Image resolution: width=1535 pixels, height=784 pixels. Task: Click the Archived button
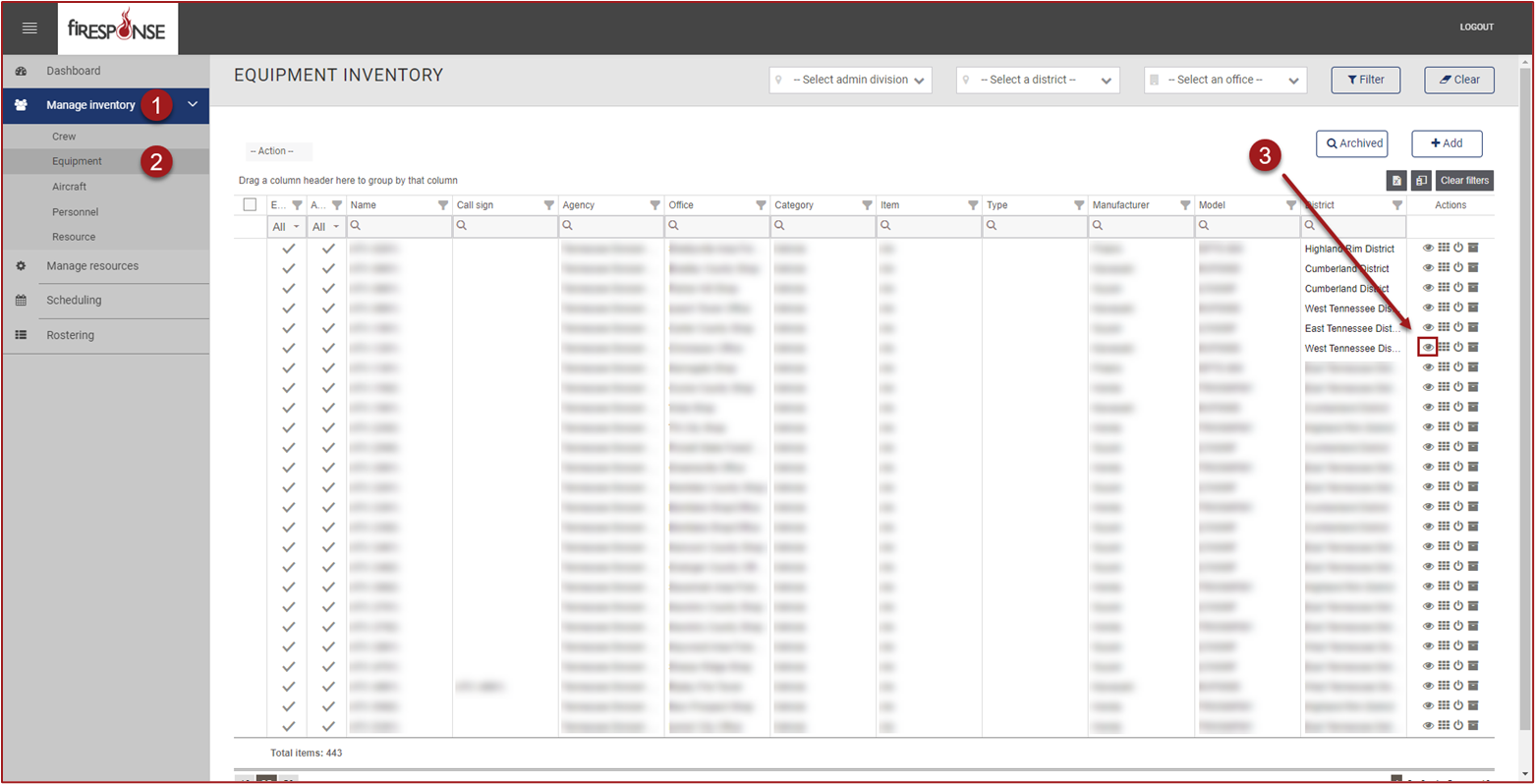coord(1352,143)
